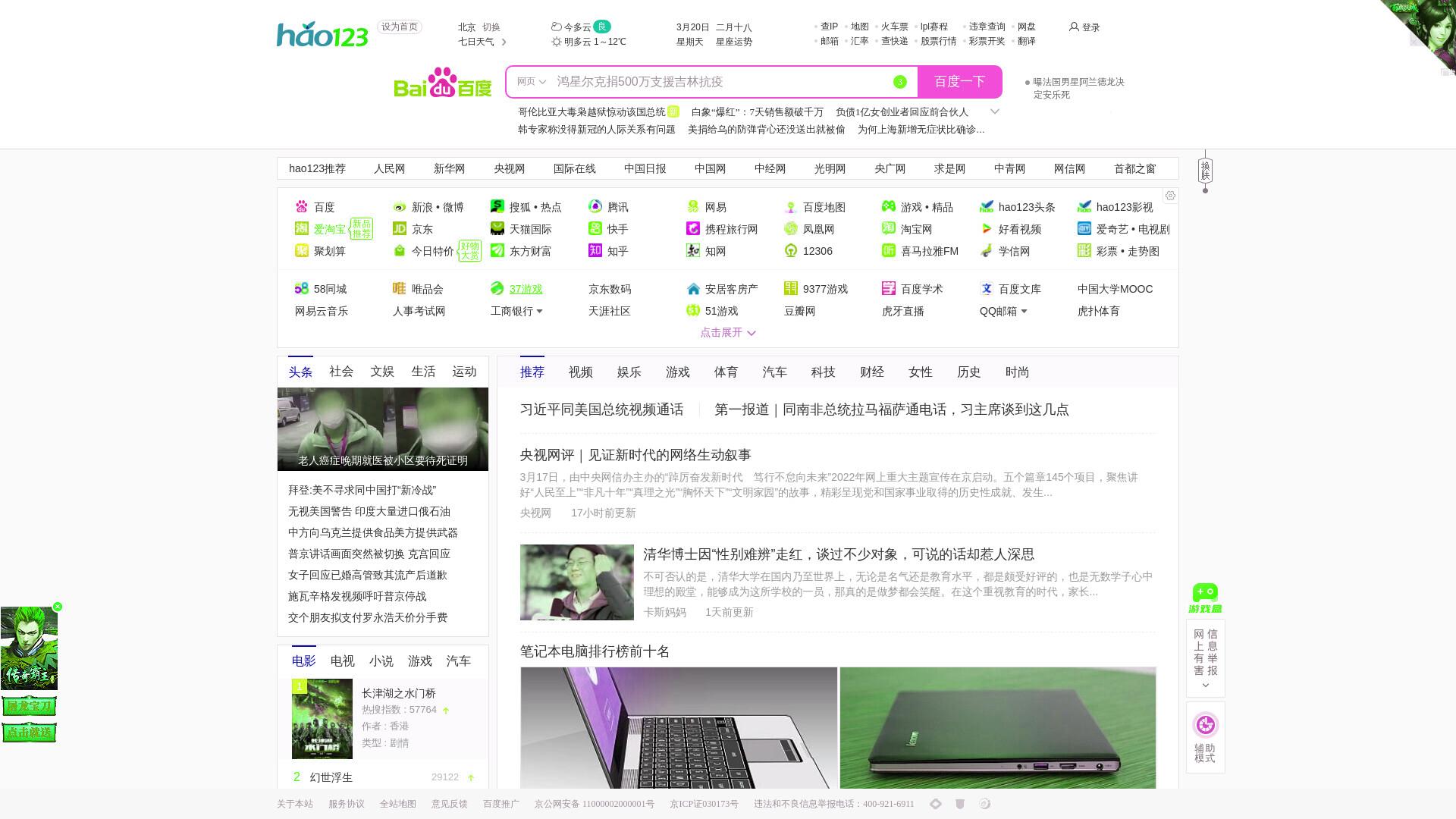Open the Vipshop 唯品会 icon
The image size is (1456, 819).
click(400, 289)
